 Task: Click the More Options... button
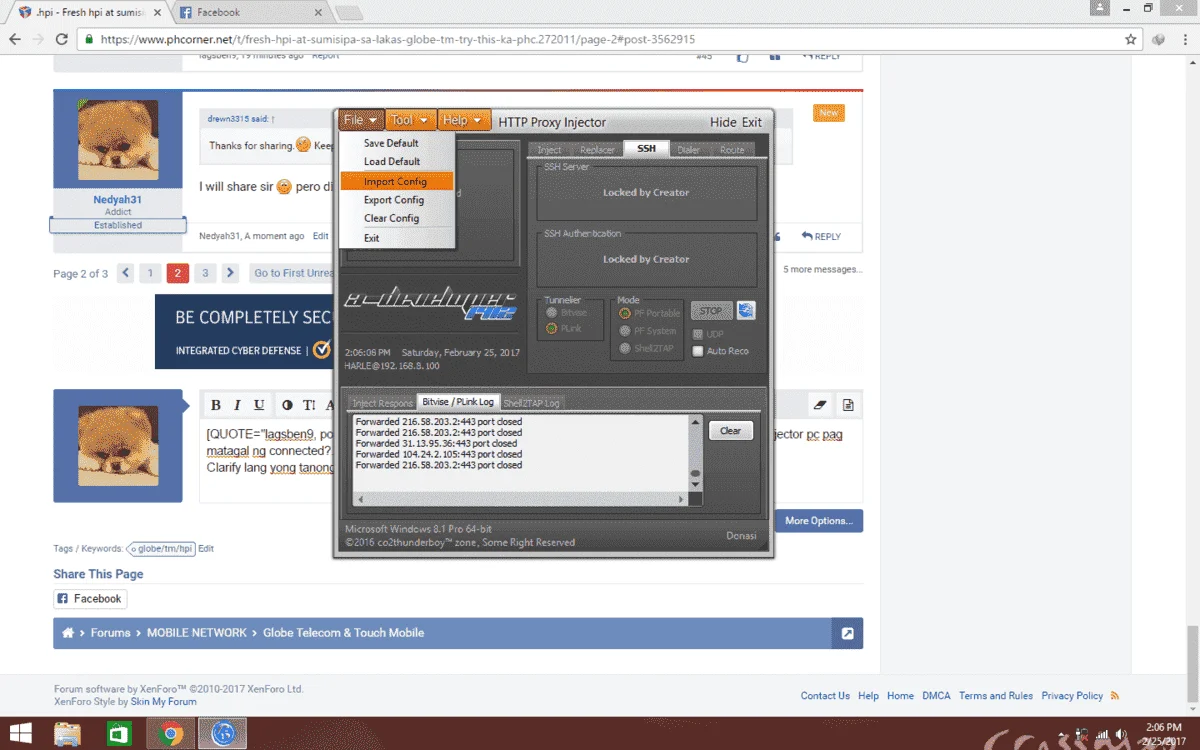(818, 521)
